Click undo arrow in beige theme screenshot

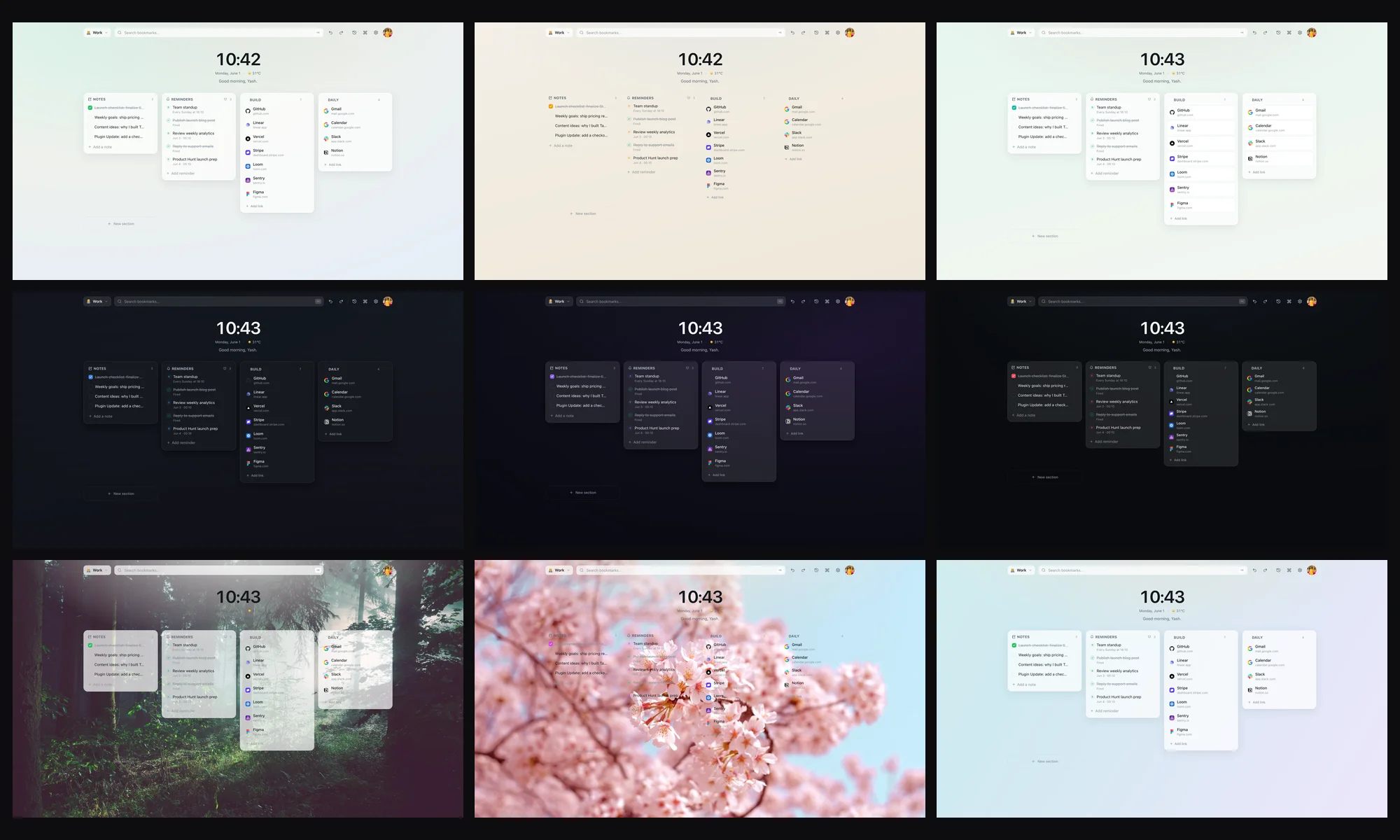792,33
